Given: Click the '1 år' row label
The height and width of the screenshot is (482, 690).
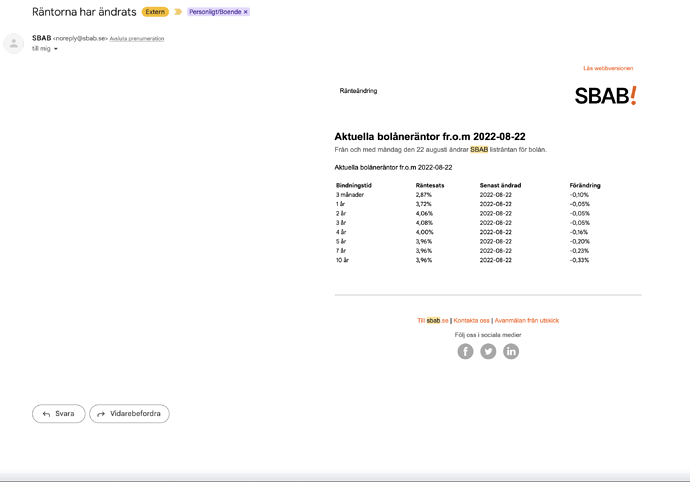Looking at the screenshot, I should (x=341, y=204).
